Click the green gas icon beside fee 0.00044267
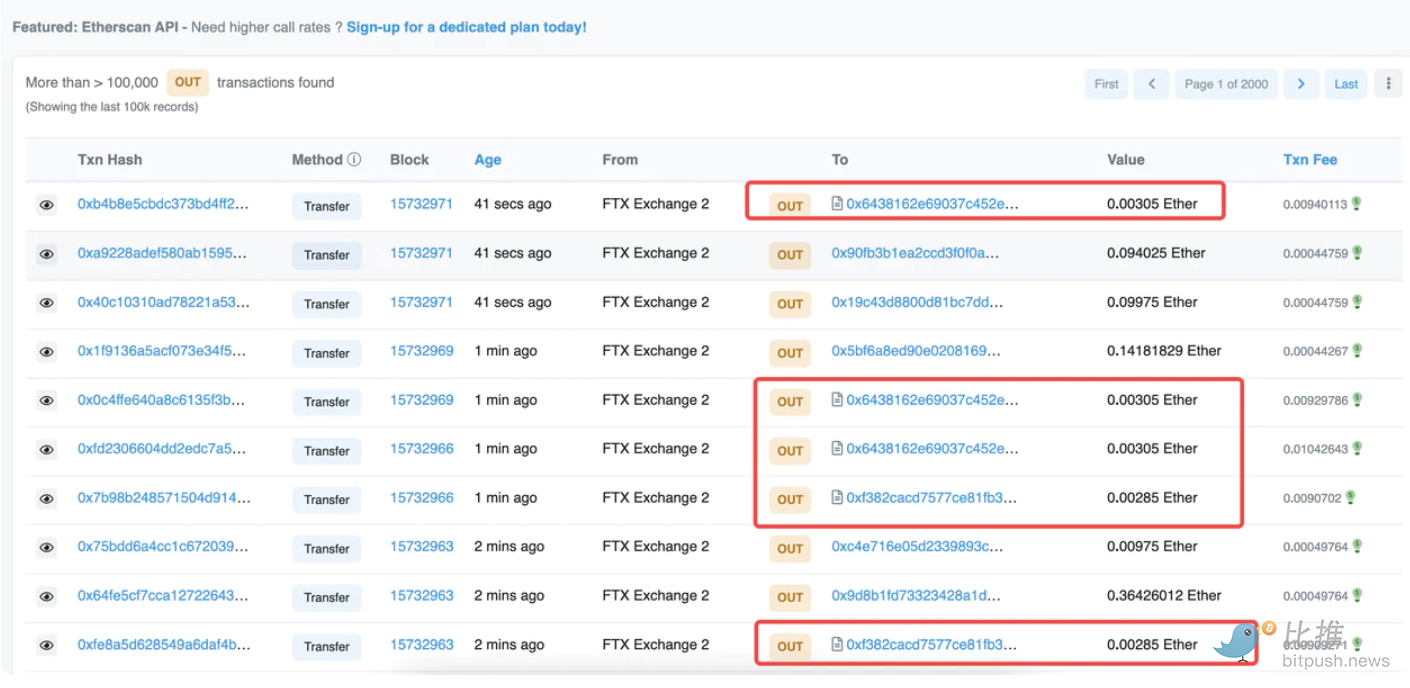The width and height of the screenshot is (1410, 688). pyautogui.click(x=1357, y=351)
